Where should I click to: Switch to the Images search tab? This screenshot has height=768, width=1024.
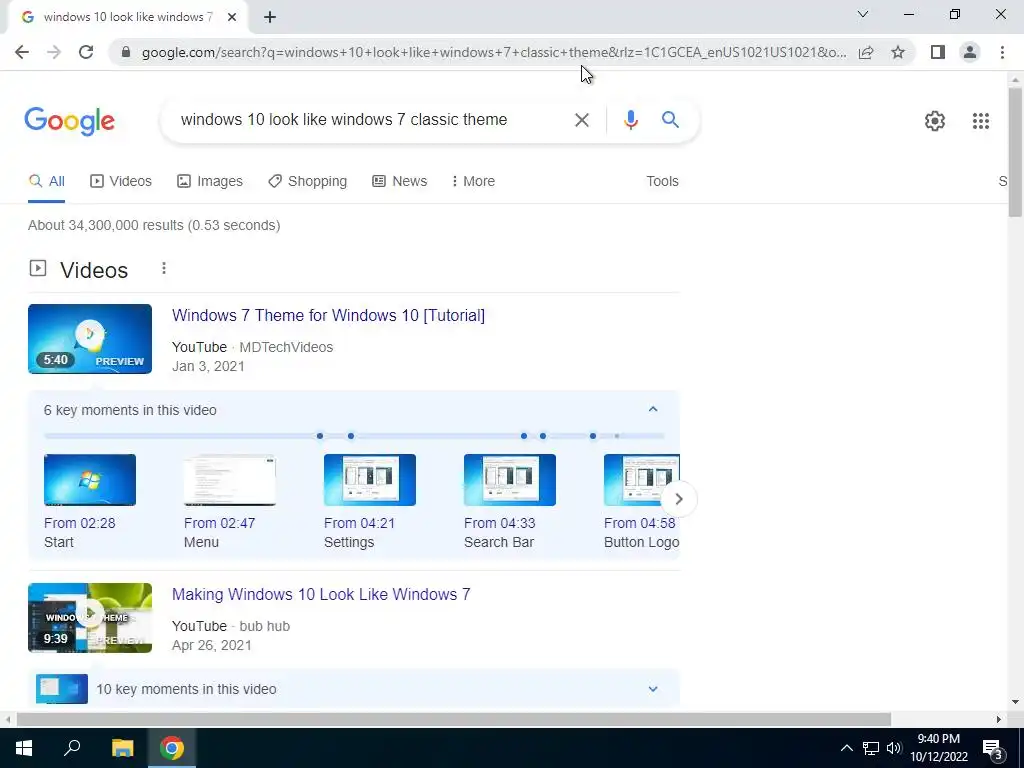210,182
